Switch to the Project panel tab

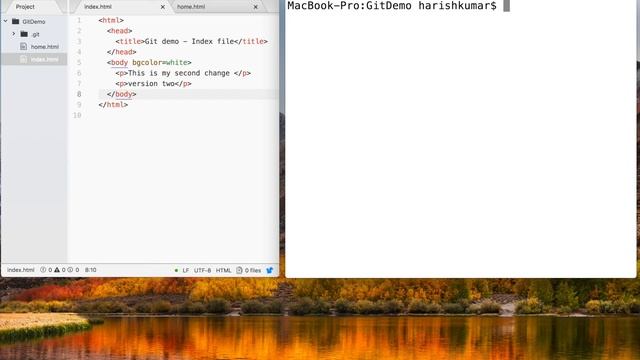point(25,7)
